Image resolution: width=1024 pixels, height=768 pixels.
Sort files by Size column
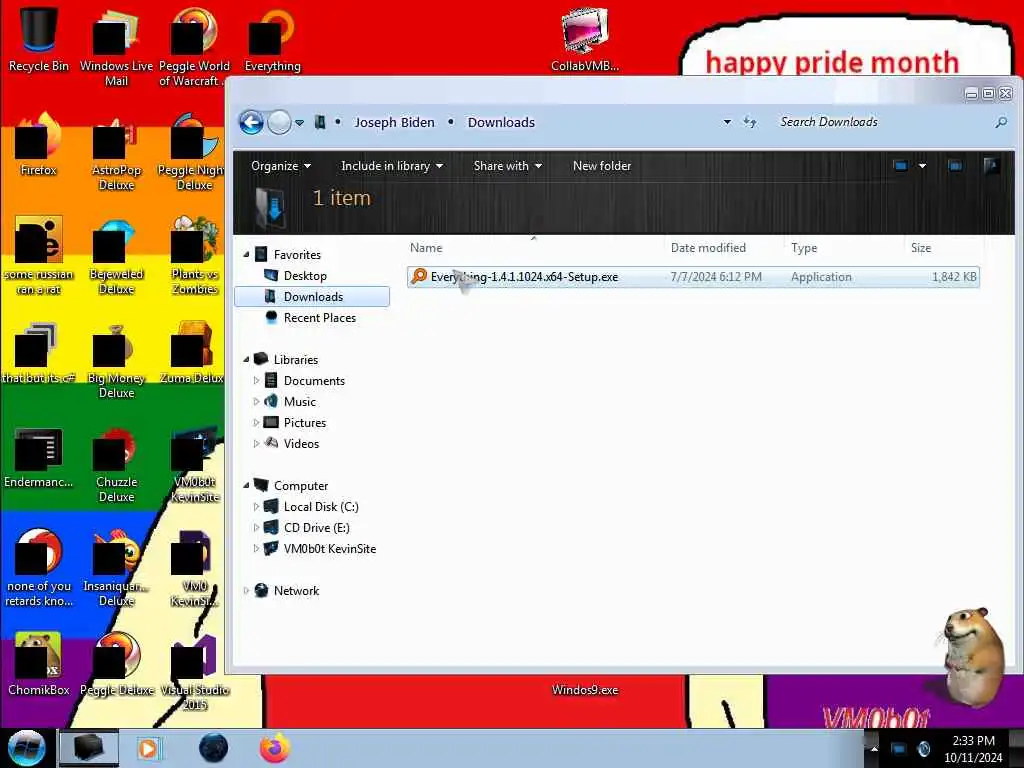[943, 248]
